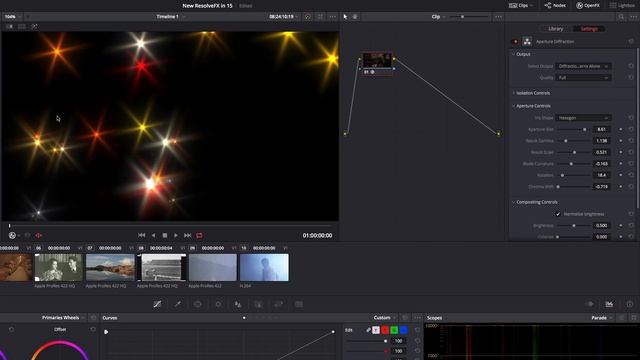Show the Scopes panel icon

coord(609,304)
